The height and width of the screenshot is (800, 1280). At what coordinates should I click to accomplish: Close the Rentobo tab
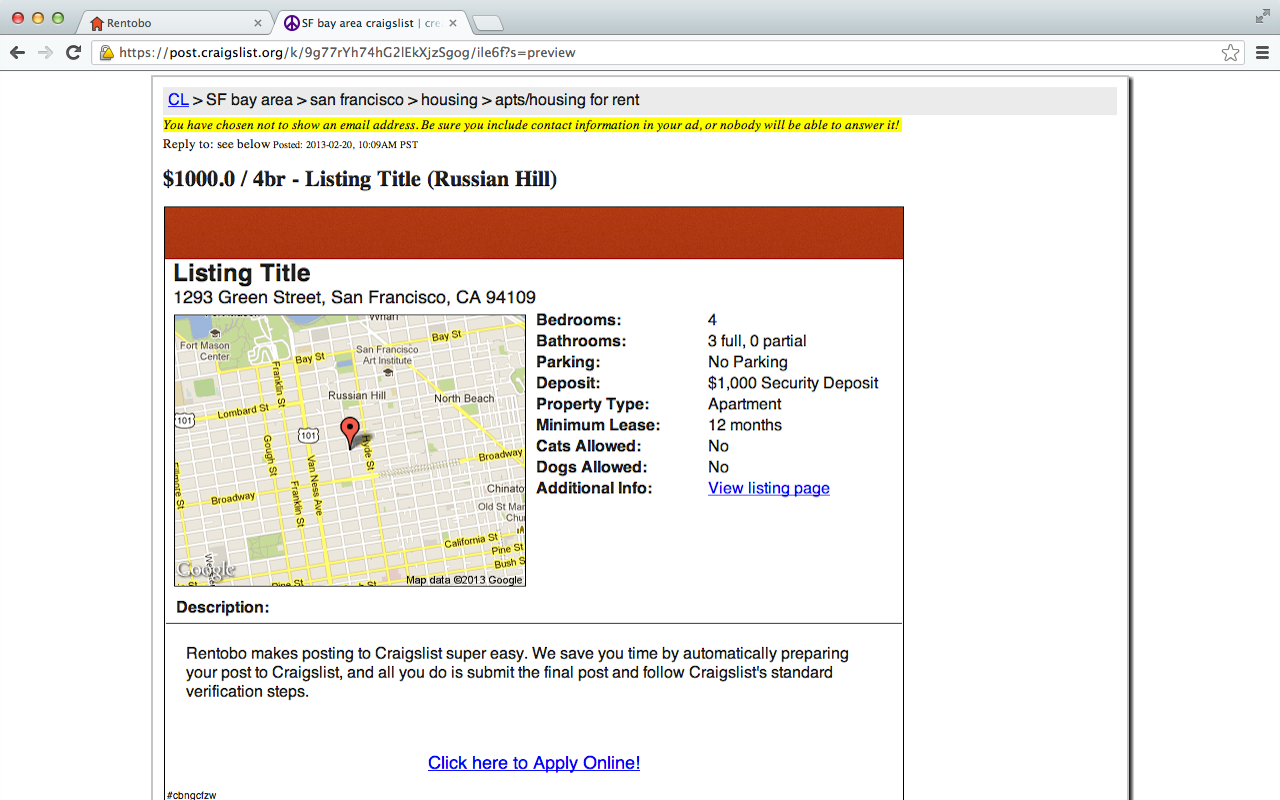[258, 22]
